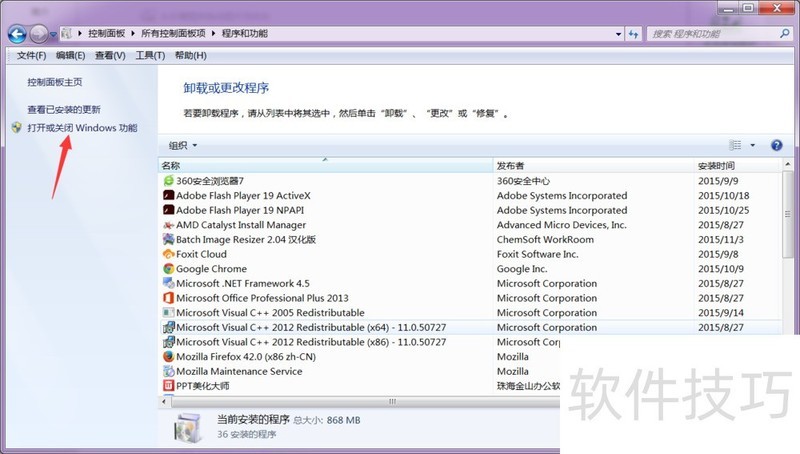Click the Forward navigation arrow
The height and width of the screenshot is (454, 800).
click(x=39, y=34)
